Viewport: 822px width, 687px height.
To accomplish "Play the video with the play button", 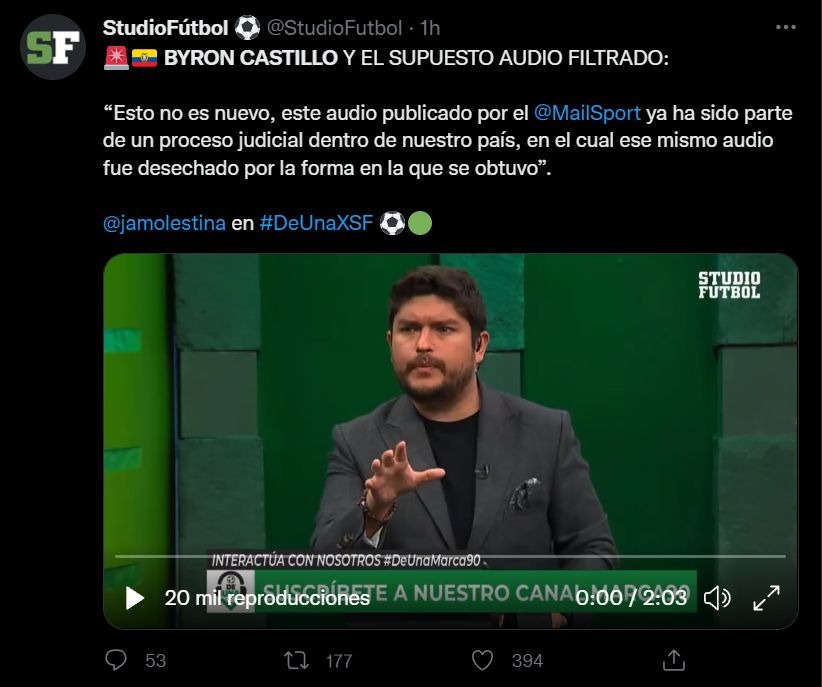I will (x=135, y=598).
